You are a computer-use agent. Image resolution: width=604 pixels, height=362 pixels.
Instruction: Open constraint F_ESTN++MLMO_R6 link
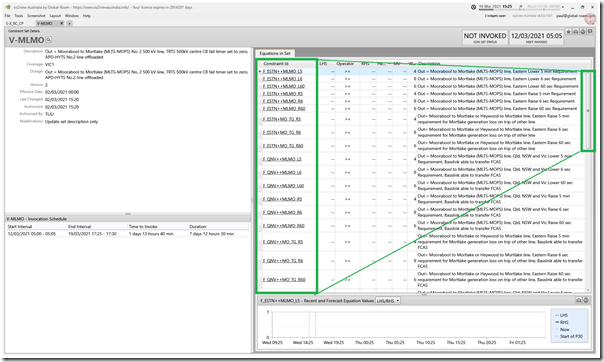tap(283, 101)
